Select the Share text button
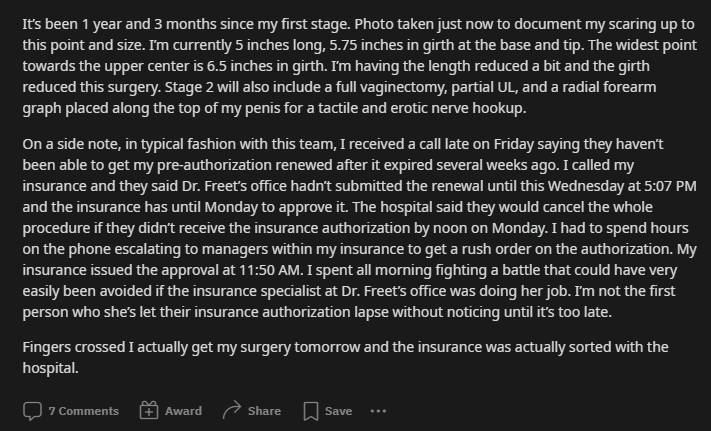 point(264,411)
